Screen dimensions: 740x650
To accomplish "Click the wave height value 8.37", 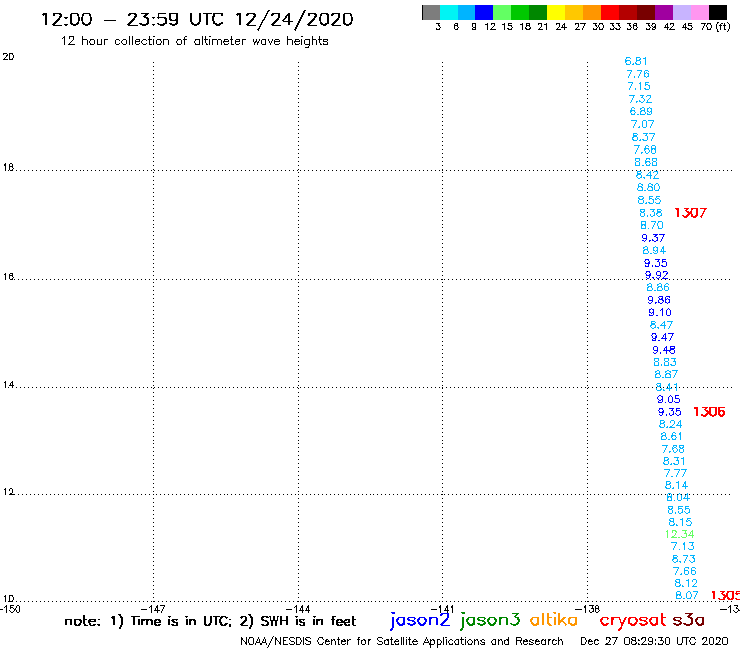I will click(643, 137).
